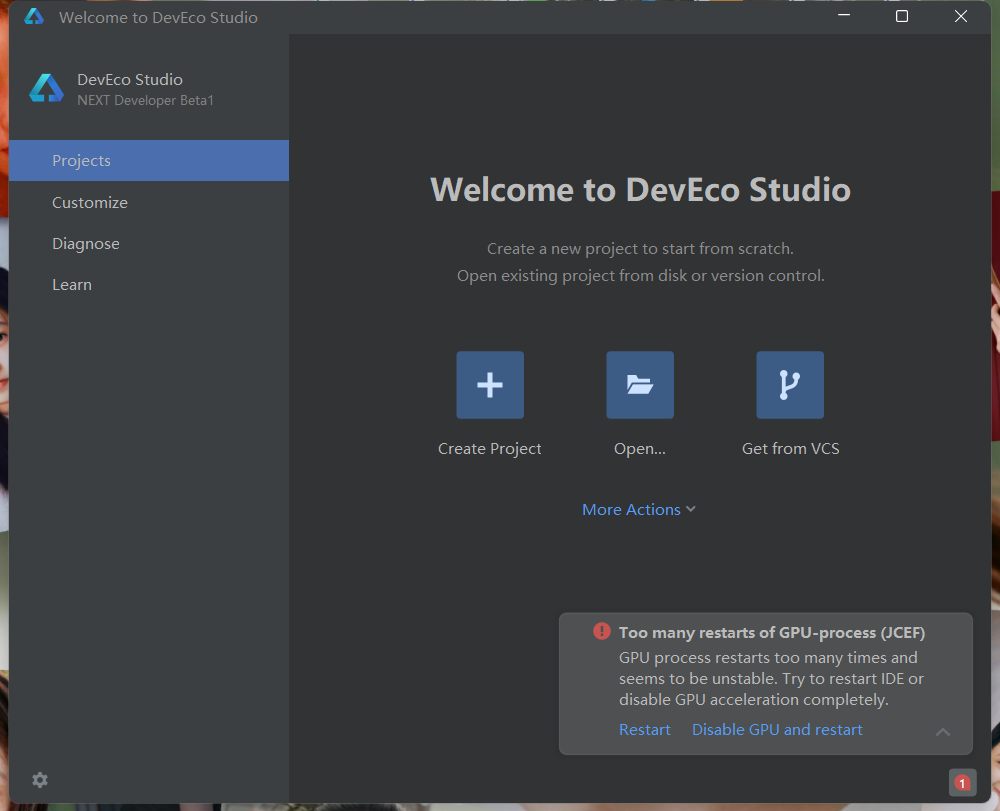Click the DevEco Studio logo in sidebar
Screen dimensions: 1000x811
[x=47, y=89]
